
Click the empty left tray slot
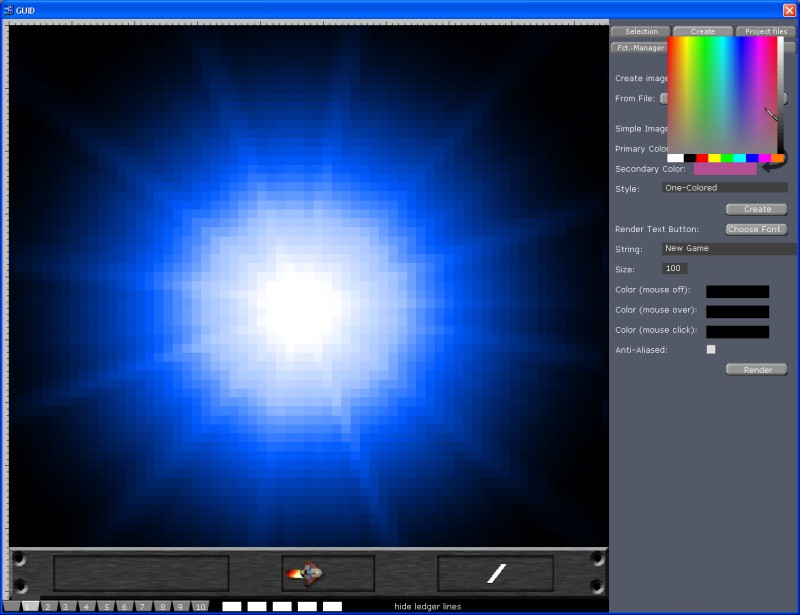[141, 573]
